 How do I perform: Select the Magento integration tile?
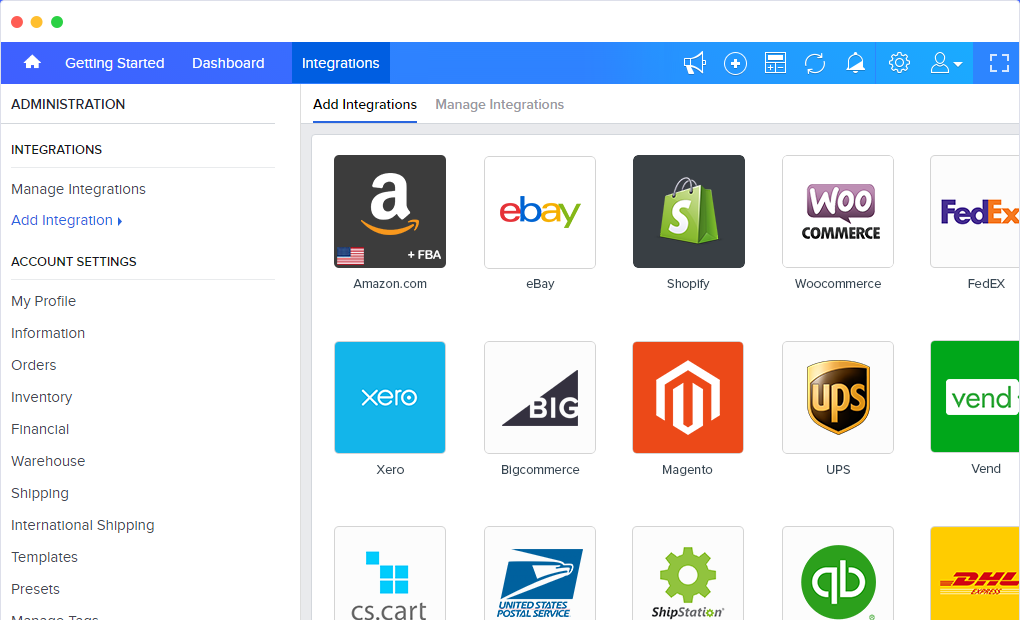click(x=688, y=398)
